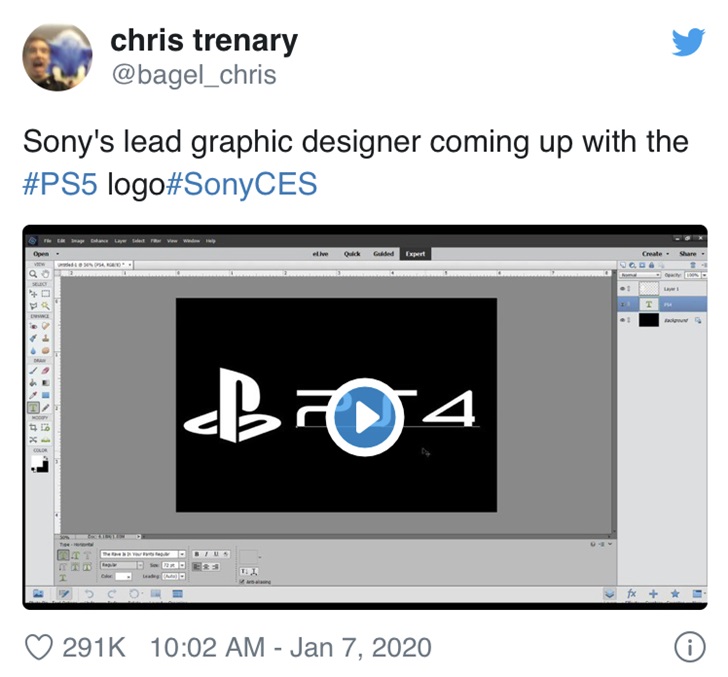Switch to the Quick editing tab
Image resolution: width=728 pixels, height=677 pixels.
(x=352, y=254)
